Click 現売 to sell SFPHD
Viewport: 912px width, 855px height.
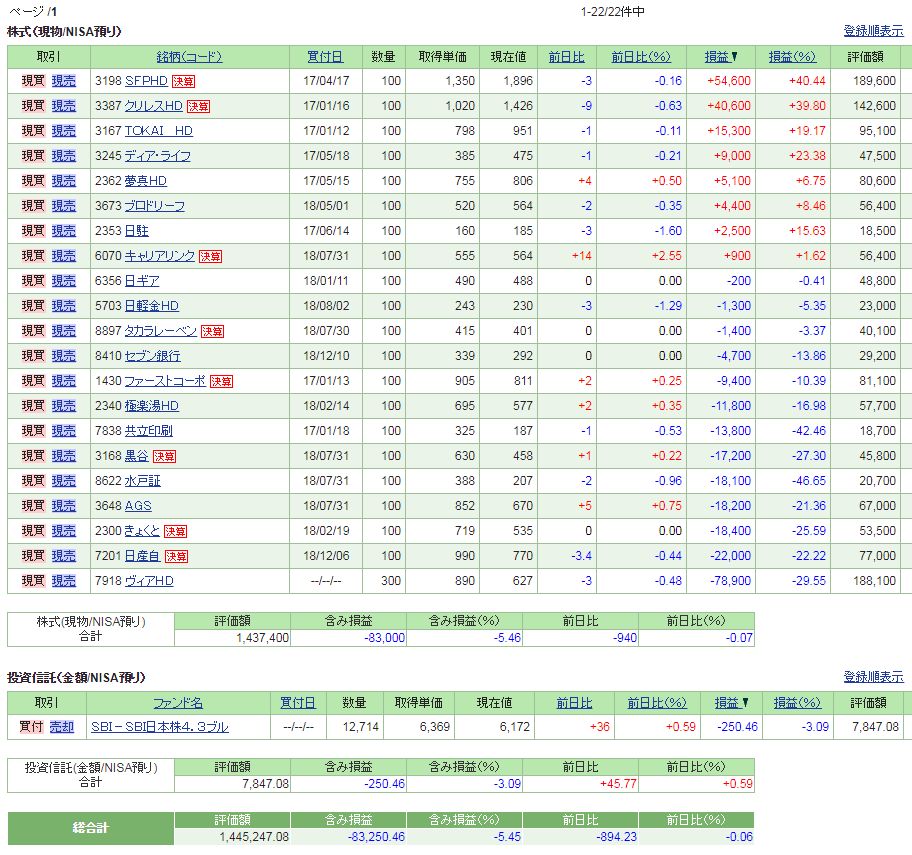pyautogui.click(x=64, y=81)
